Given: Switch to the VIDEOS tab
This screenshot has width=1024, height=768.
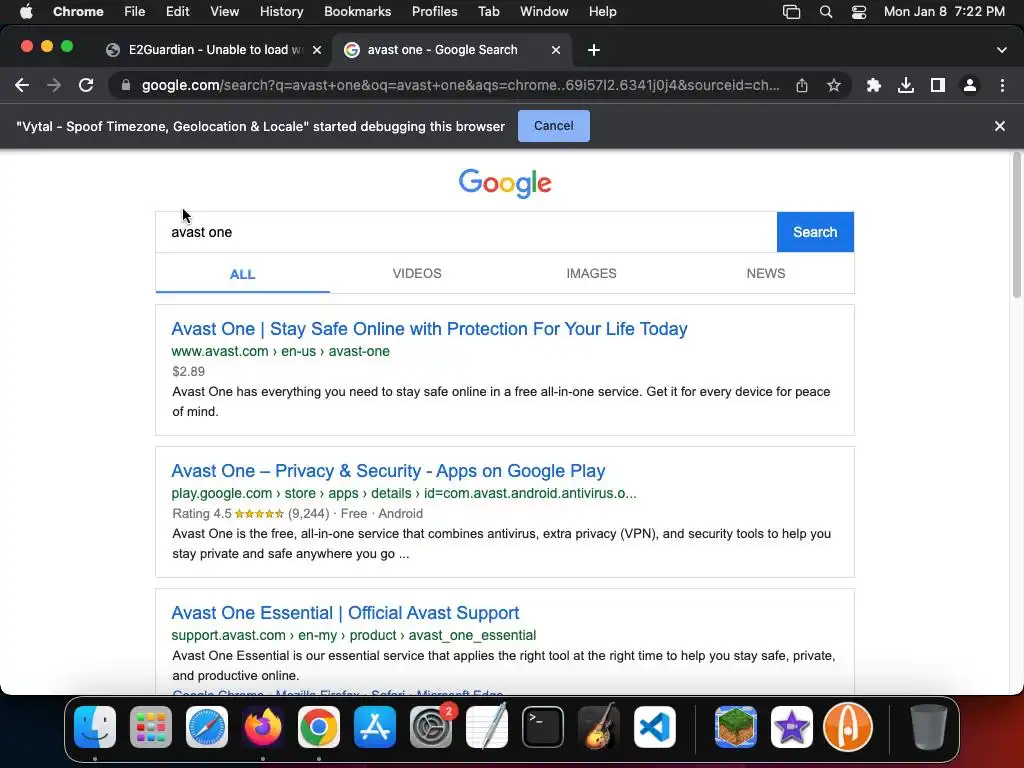Looking at the screenshot, I should (417, 274).
